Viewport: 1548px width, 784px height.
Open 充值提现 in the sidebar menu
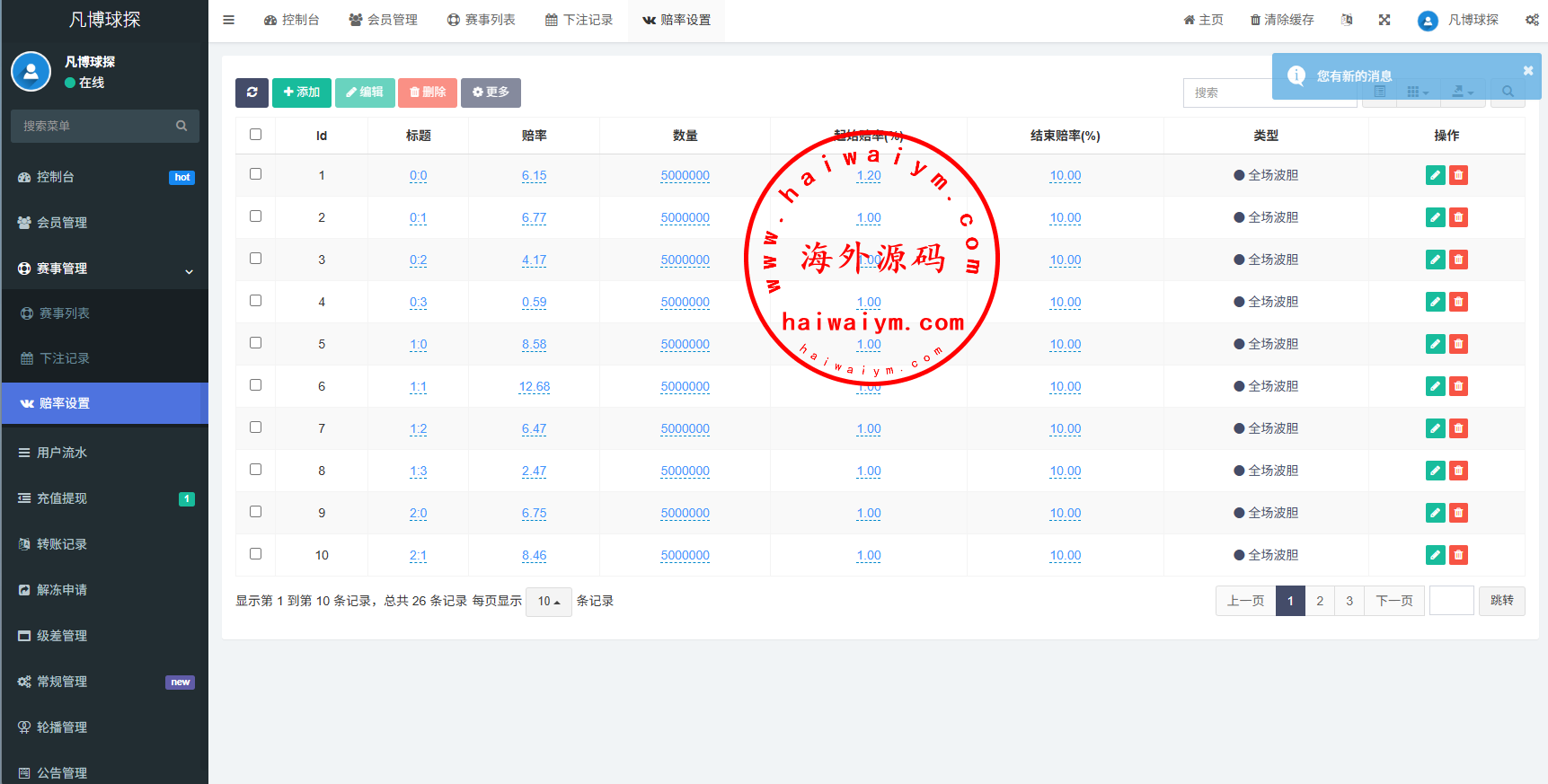click(62, 498)
